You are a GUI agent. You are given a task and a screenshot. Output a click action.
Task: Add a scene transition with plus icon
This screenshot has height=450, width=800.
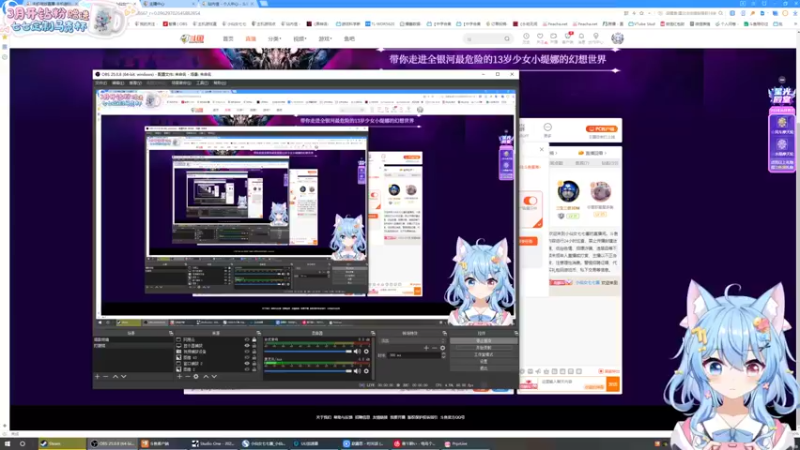426,348
